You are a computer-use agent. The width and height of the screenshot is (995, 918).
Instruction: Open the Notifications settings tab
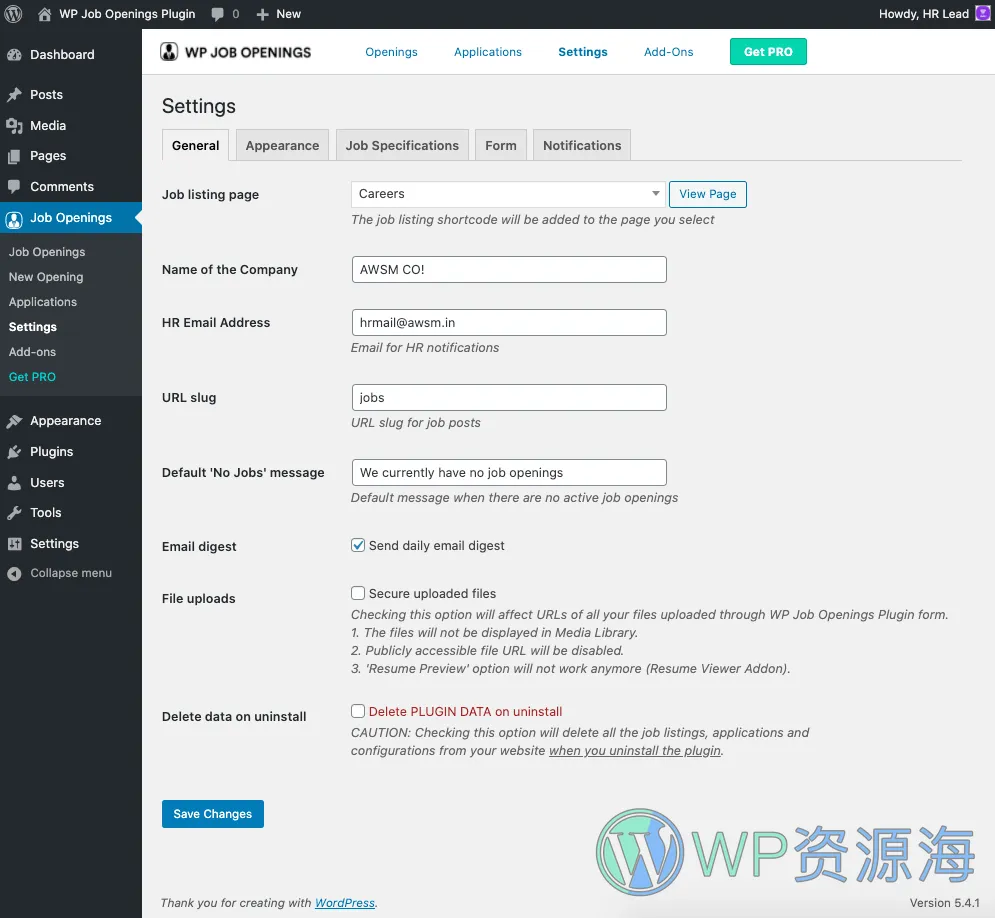[582, 145]
